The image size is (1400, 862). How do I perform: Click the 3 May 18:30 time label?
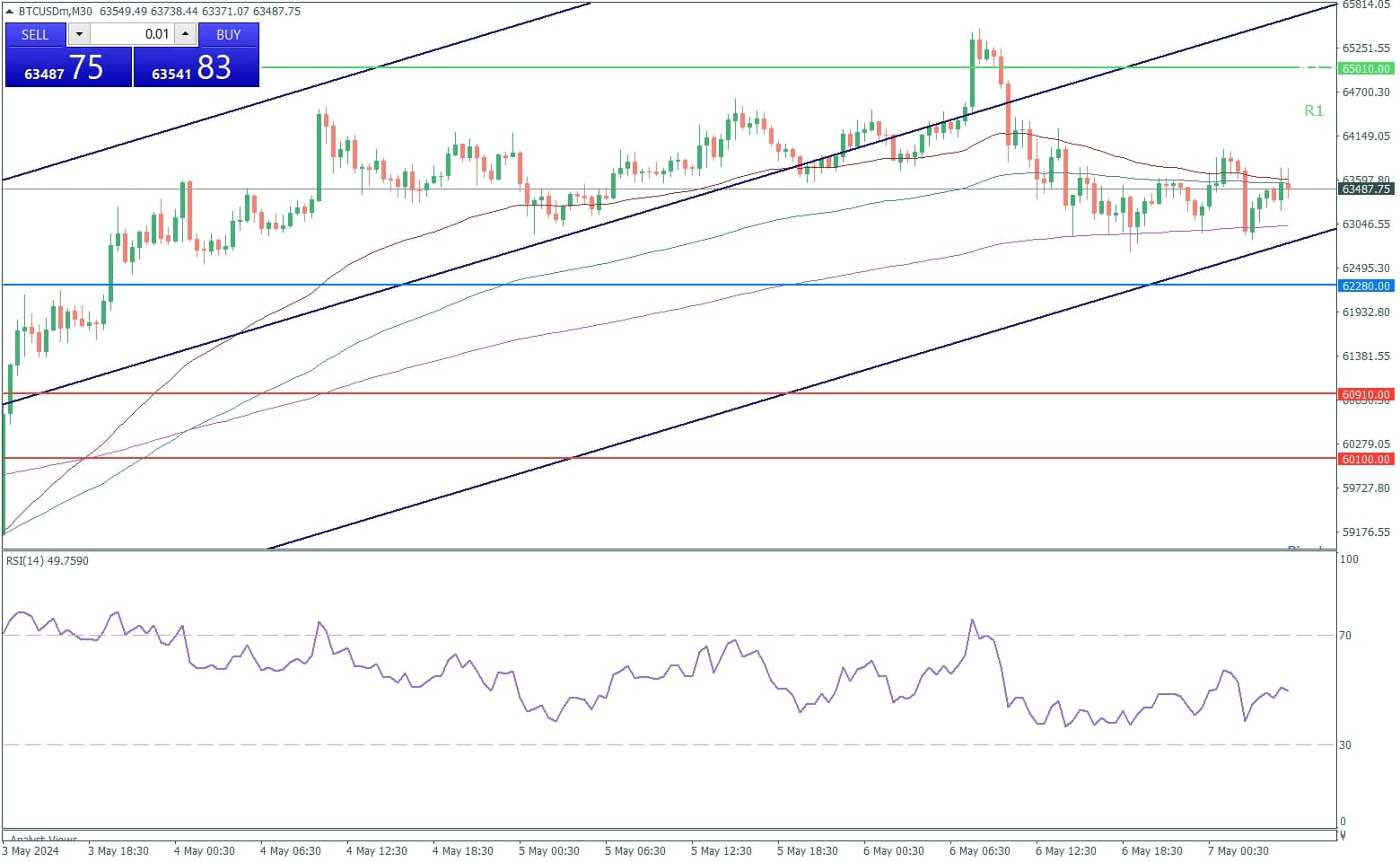(x=118, y=851)
